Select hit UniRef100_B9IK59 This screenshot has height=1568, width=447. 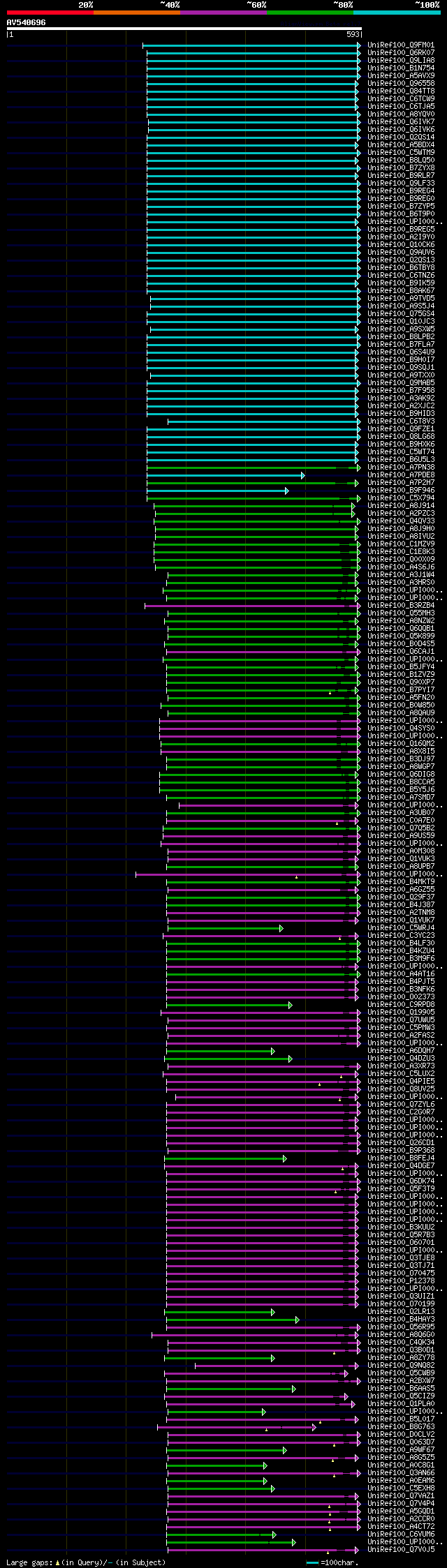tap(401, 283)
